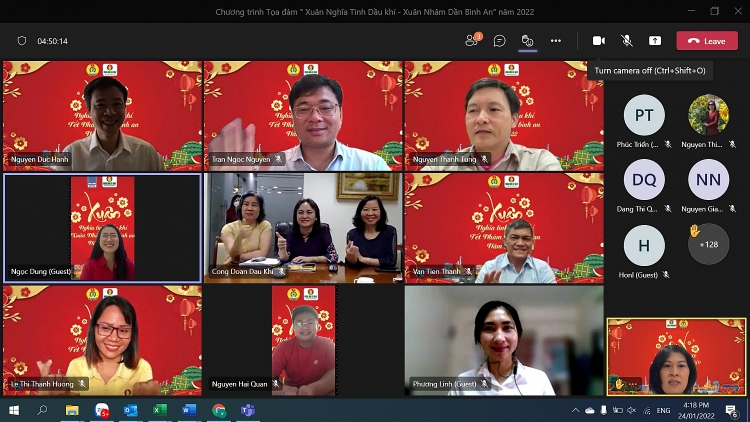Viewport: 750px width, 422px height.
Task: Open the share content tray
Action: point(655,41)
